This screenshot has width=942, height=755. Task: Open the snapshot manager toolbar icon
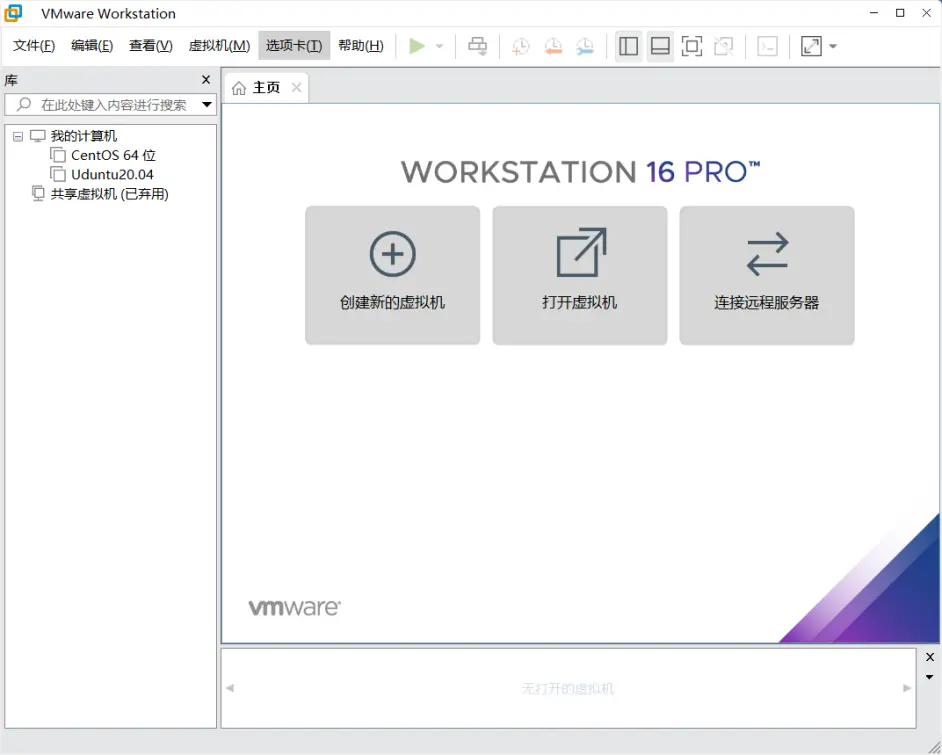(585, 46)
